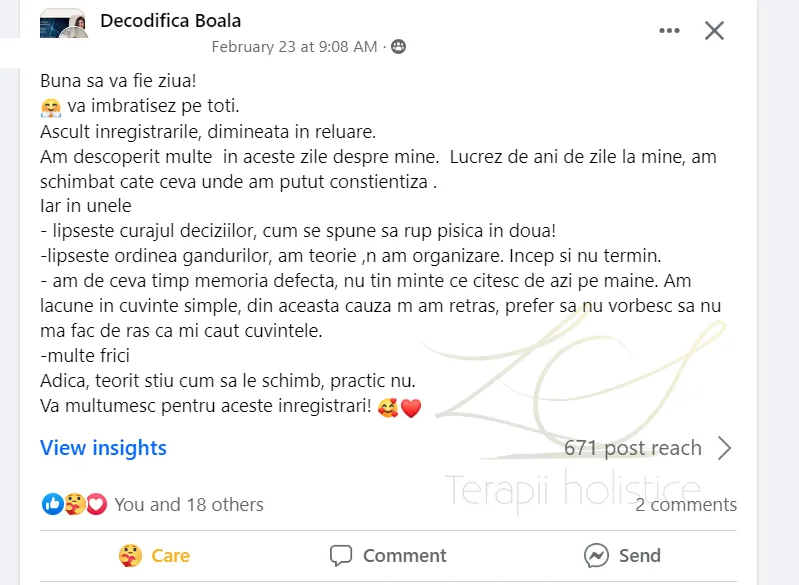Image resolution: width=799 pixels, height=585 pixels.
Task: Click the red heart emoji ending the post
Action: [410, 408]
